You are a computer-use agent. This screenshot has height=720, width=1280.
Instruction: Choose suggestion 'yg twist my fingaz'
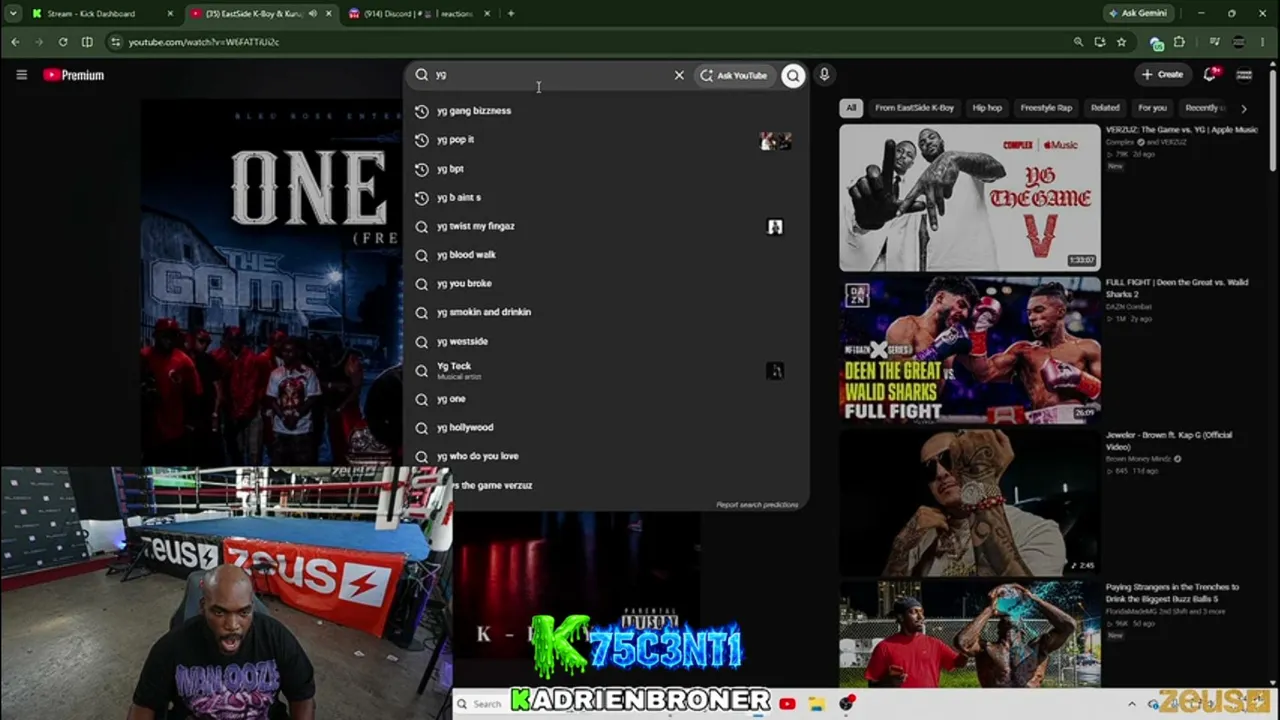(606, 226)
